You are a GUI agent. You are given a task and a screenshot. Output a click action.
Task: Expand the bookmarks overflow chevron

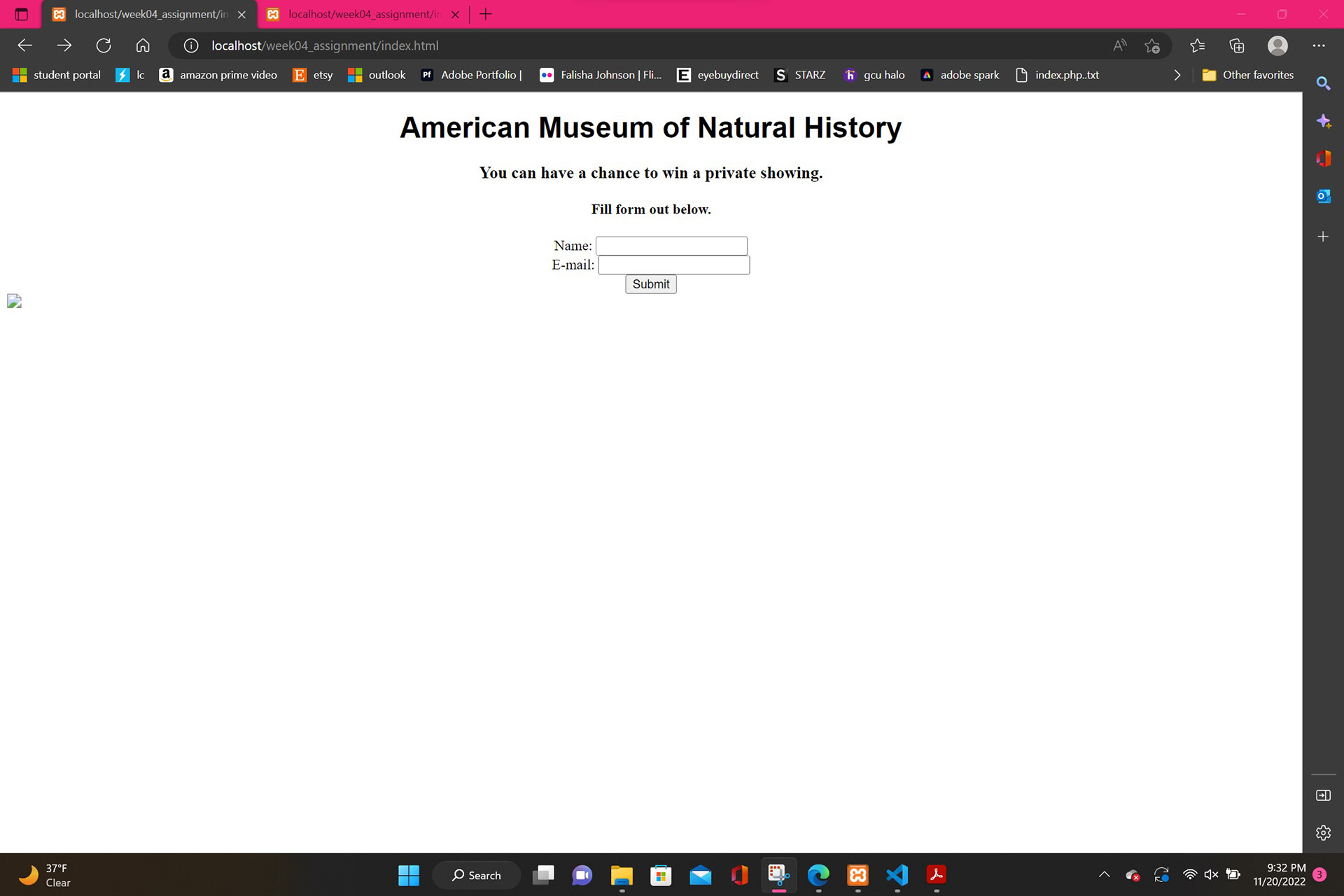[1177, 75]
